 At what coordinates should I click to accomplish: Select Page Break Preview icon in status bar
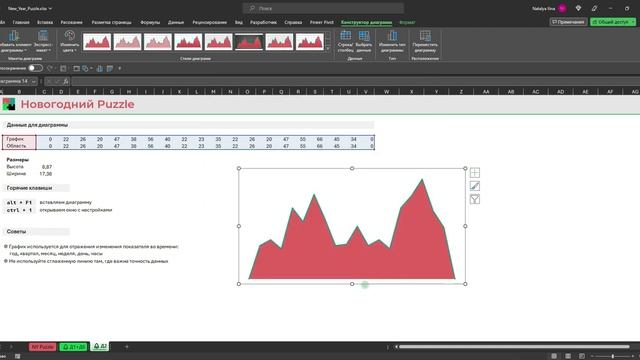click(582, 356)
